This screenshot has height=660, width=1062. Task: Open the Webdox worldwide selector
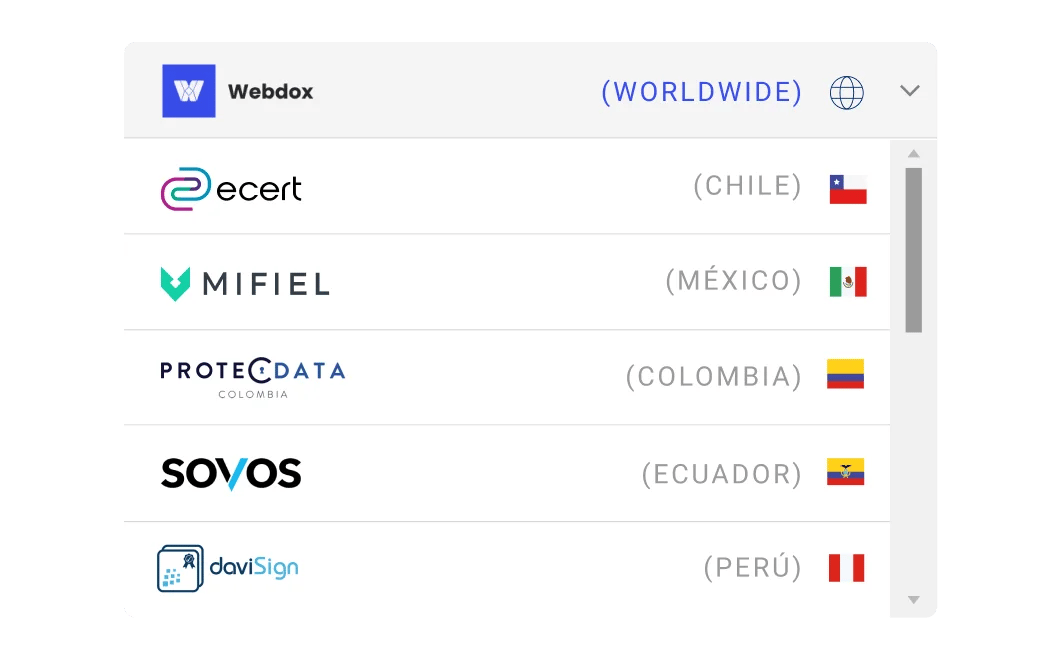tap(530, 91)
